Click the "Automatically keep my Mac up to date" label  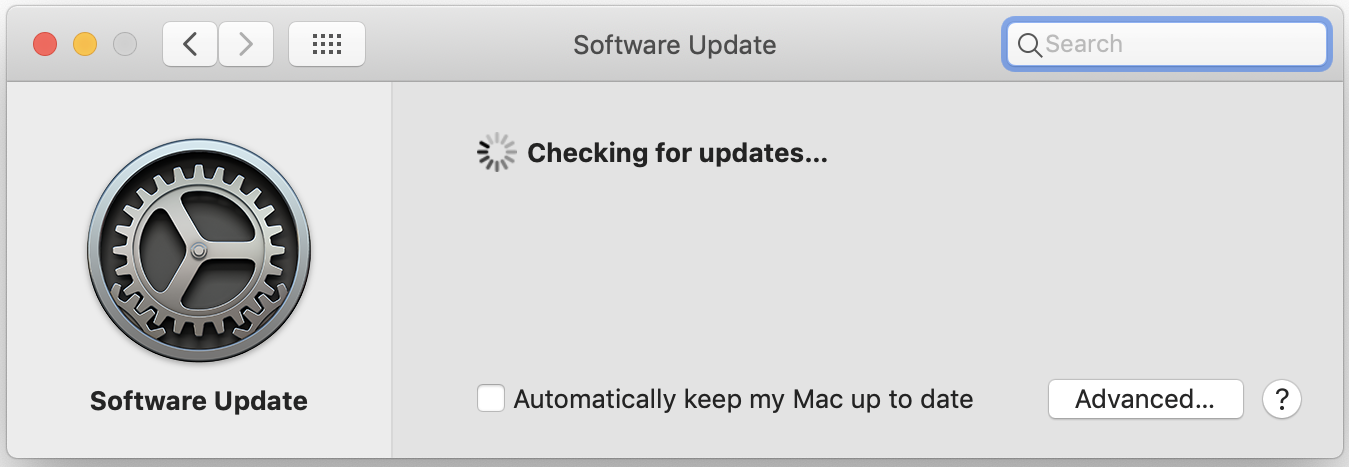pos(743,399)
